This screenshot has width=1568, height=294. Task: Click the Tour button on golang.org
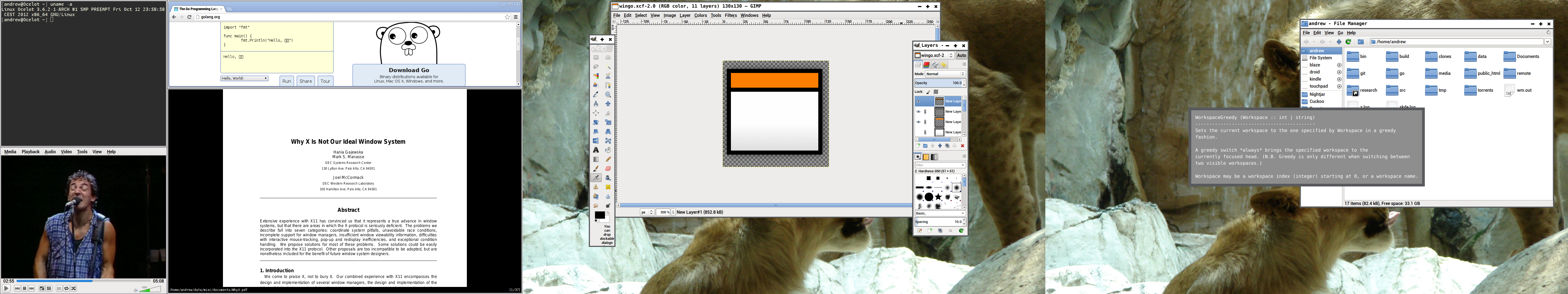tap(325, 81)
